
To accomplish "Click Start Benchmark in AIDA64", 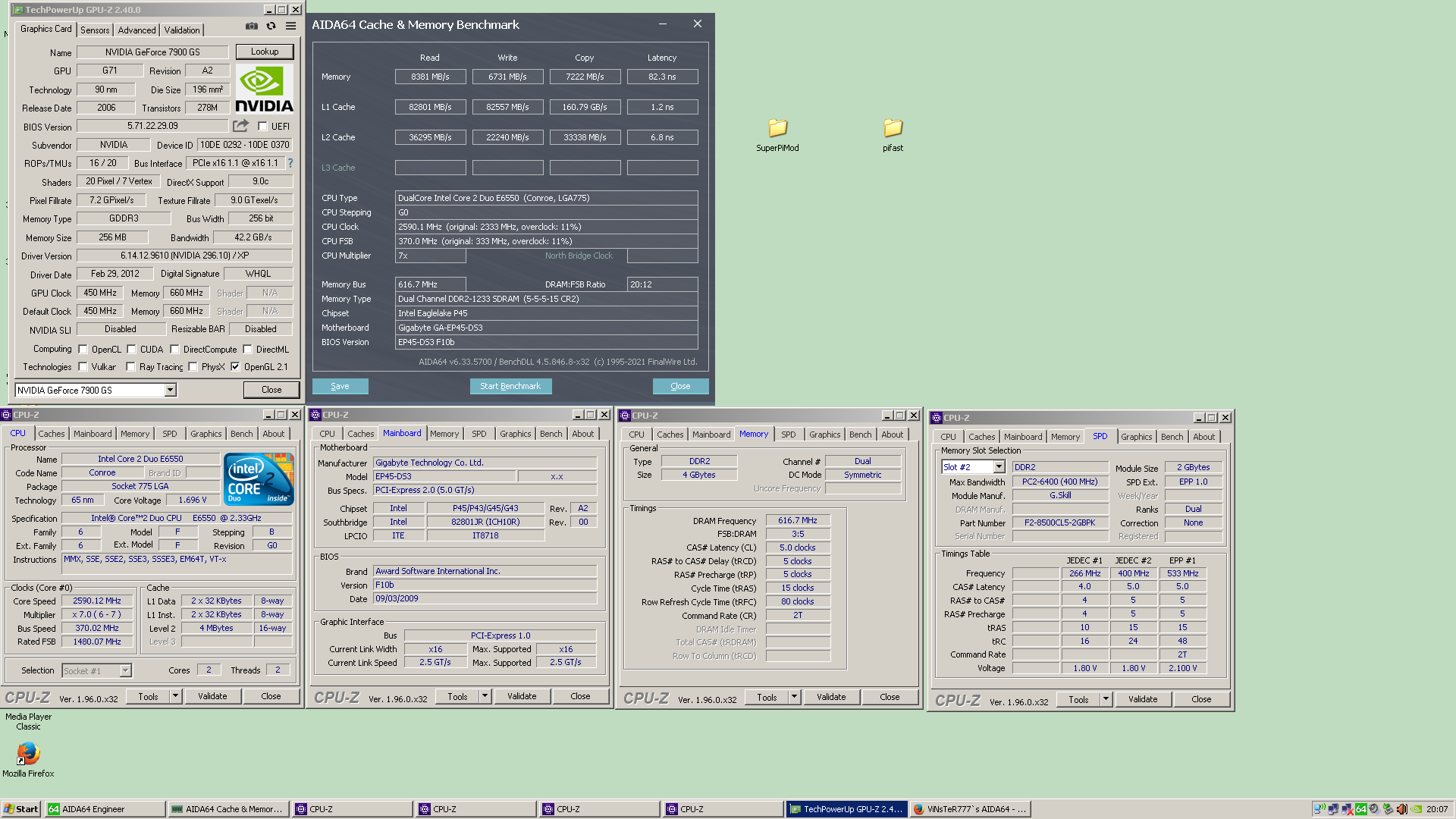I will pos(510,386).
